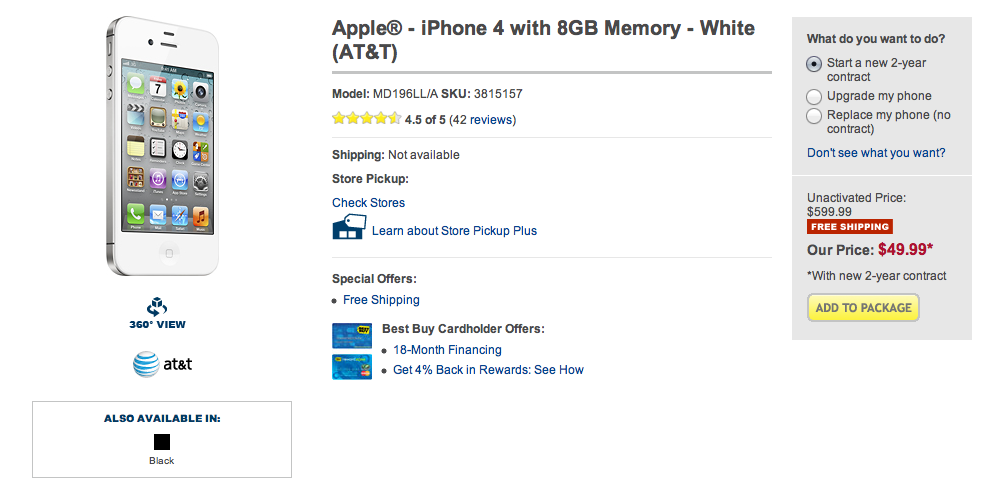The height and width of the screenshot is (492, 983).
Task: Click the Best Buy Rewards card icon
Action: coord(352,366)
